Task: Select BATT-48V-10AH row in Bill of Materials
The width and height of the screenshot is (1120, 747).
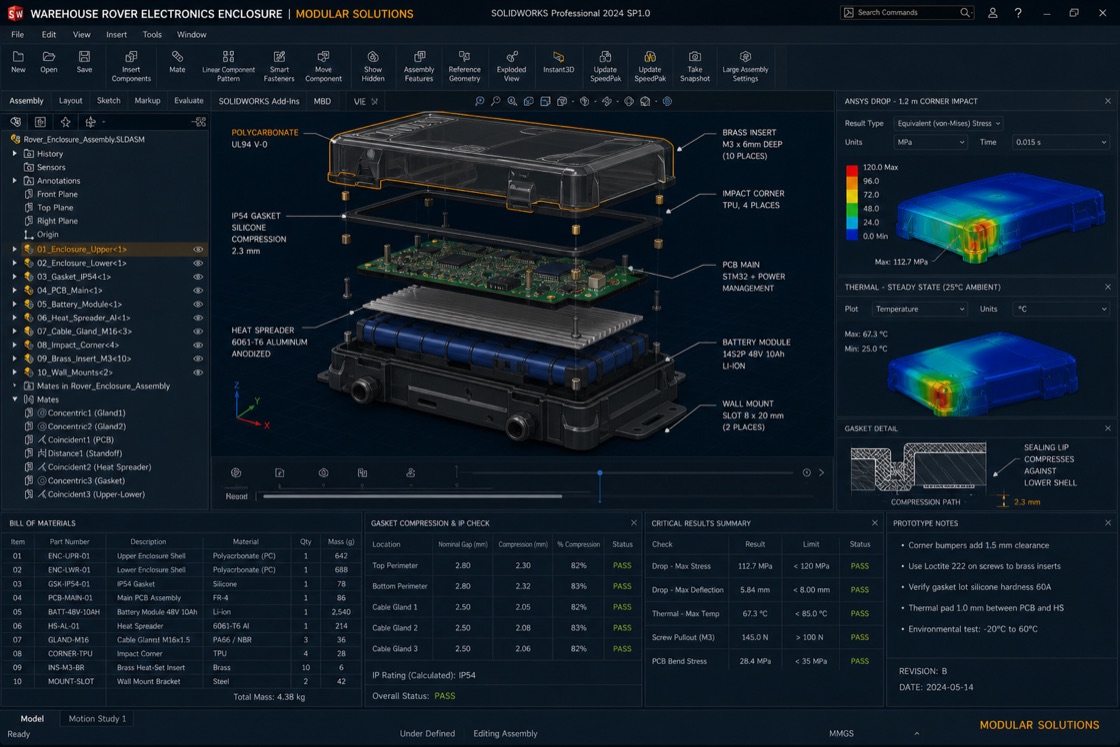Action: coord(181,612)
